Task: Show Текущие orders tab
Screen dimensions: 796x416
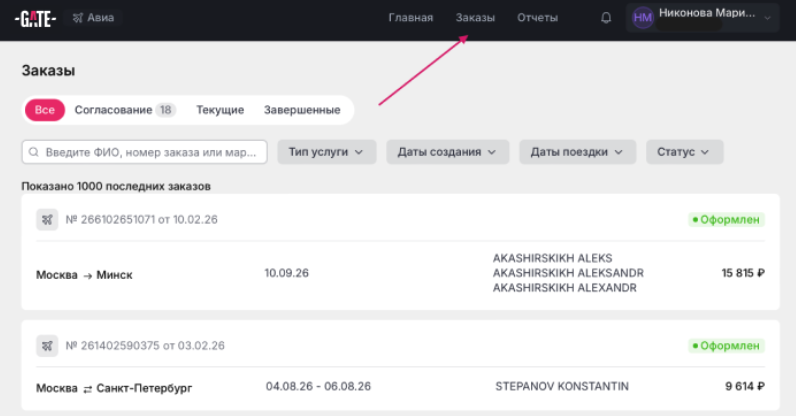Action: click(220, 110)
